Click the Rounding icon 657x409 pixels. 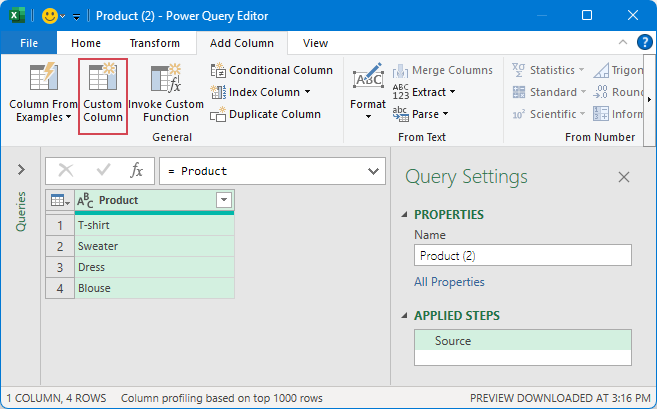pos(601,92)
